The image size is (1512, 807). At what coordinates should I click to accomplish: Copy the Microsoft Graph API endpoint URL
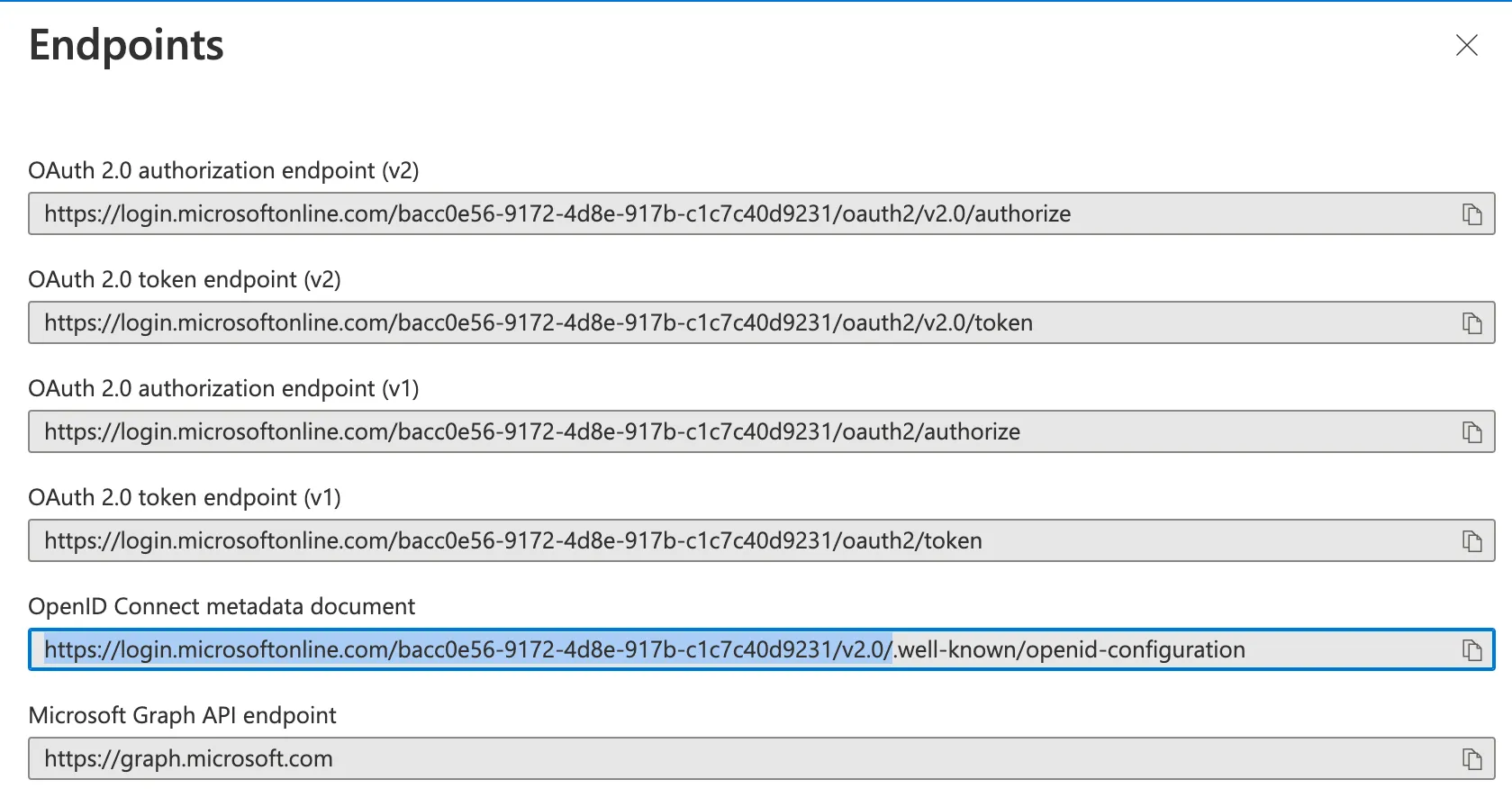pyautogui.click(x=1471, y=759)
